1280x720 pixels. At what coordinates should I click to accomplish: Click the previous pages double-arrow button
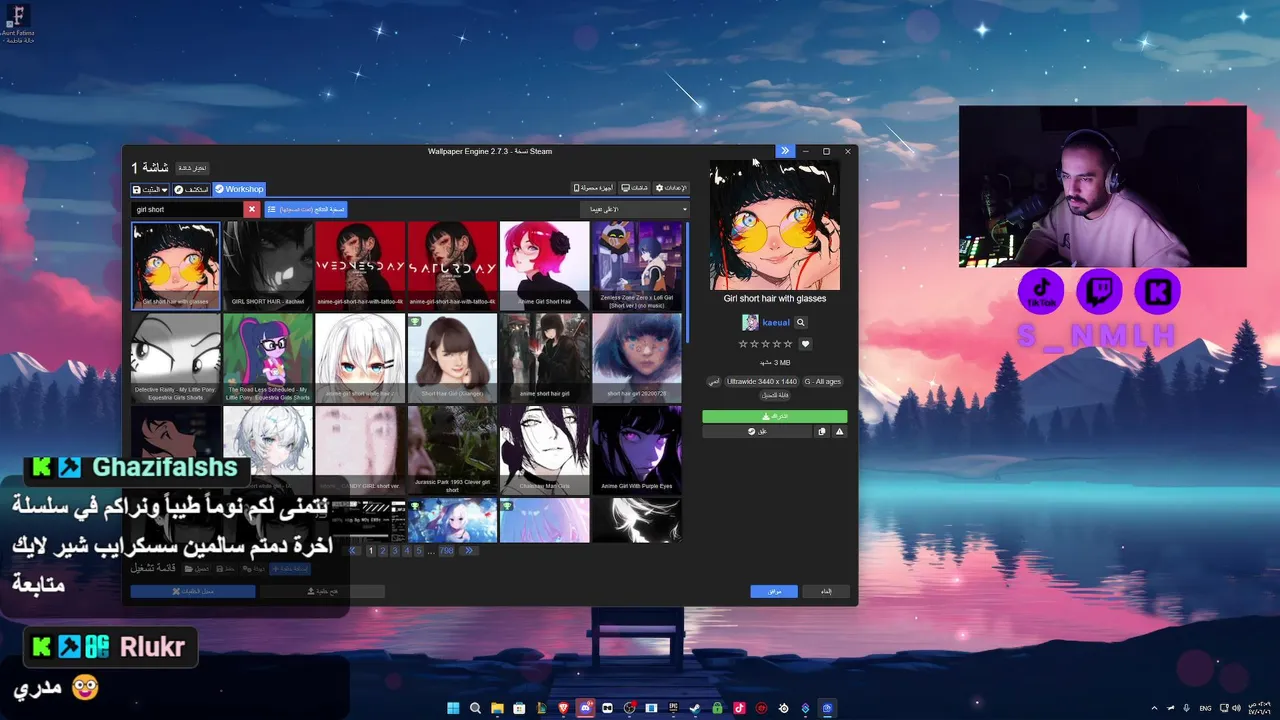click(353, 551)
